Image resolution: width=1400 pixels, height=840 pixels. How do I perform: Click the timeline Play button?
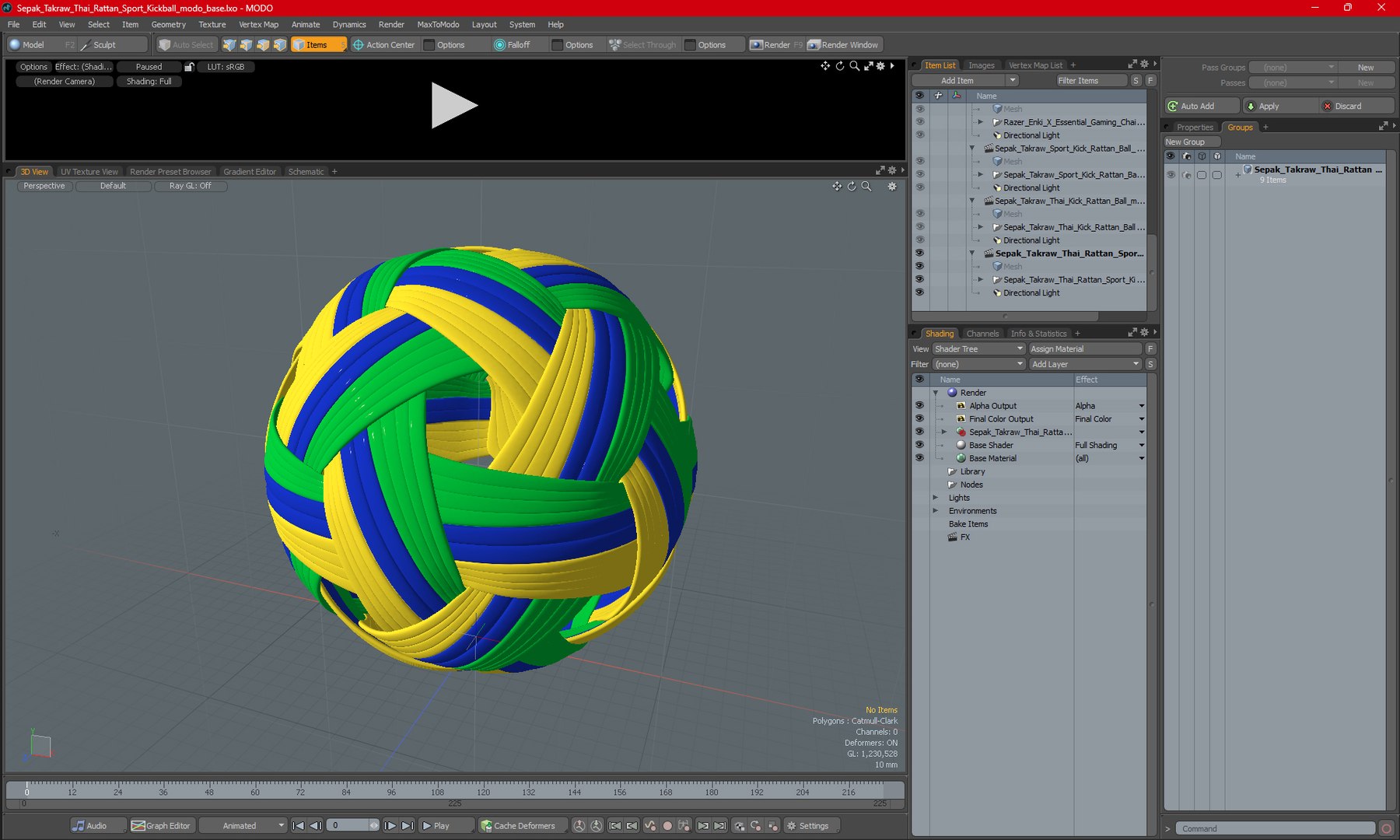click(446, 826)
